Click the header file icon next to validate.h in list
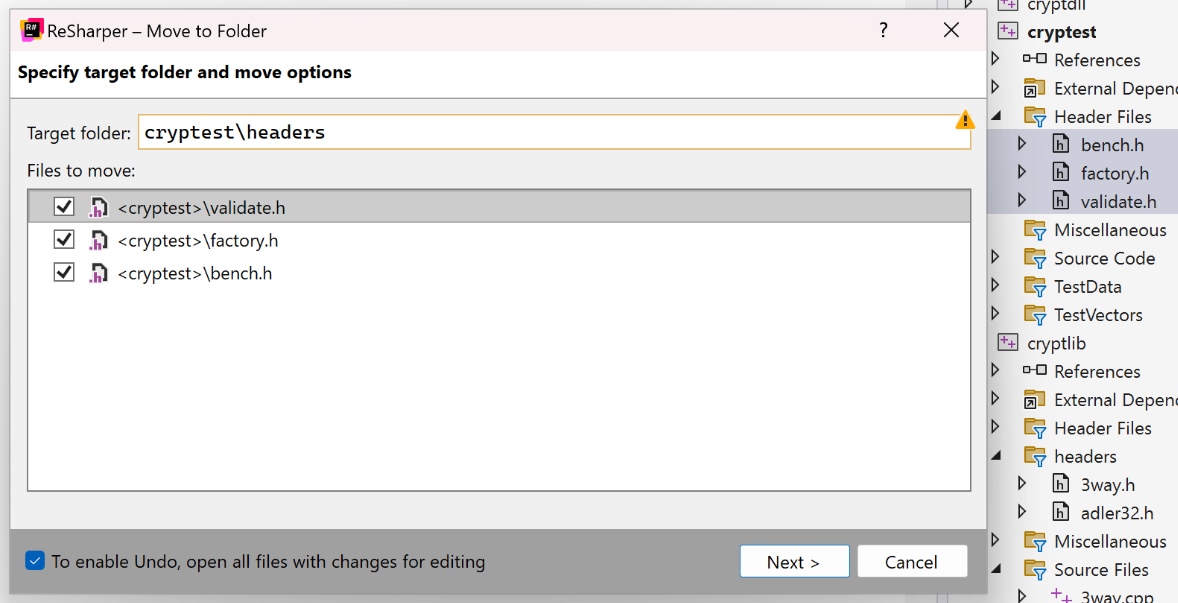The width and height of the screenshot is (1178, 603). pyautogui.click(x=98, y=208)
